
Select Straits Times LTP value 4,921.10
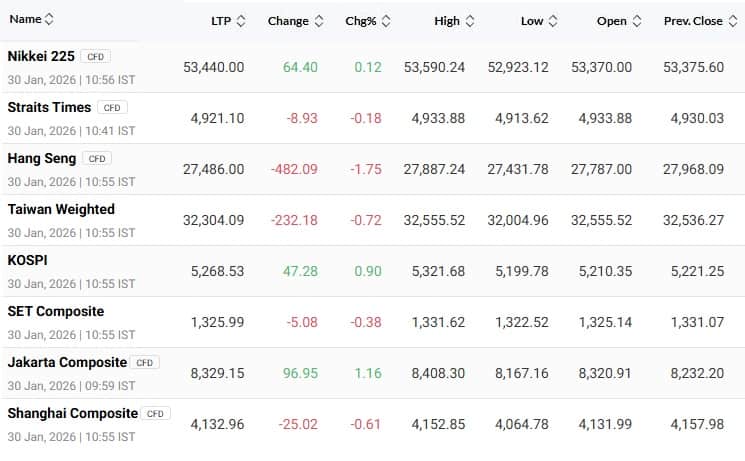218,118
